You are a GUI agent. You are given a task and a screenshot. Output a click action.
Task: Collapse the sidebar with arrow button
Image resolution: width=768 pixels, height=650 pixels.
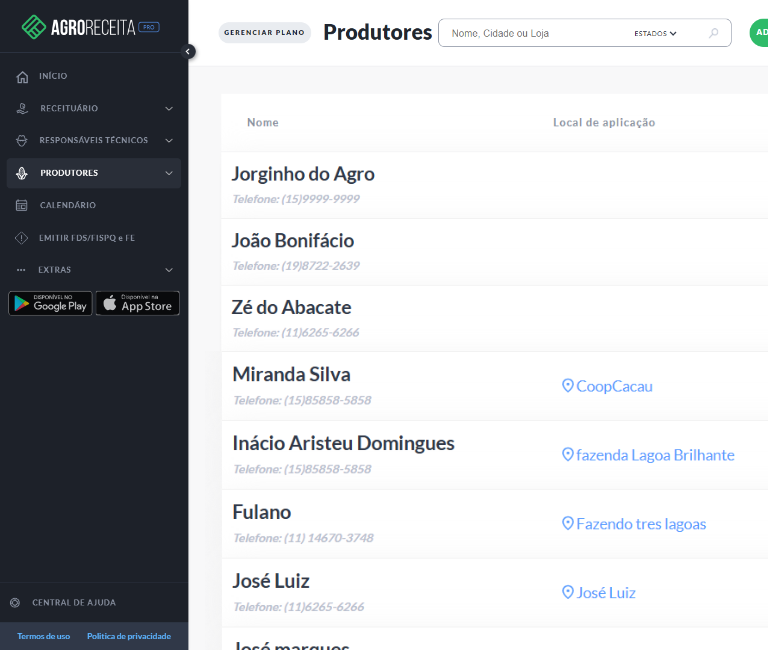tap(189, 52)
